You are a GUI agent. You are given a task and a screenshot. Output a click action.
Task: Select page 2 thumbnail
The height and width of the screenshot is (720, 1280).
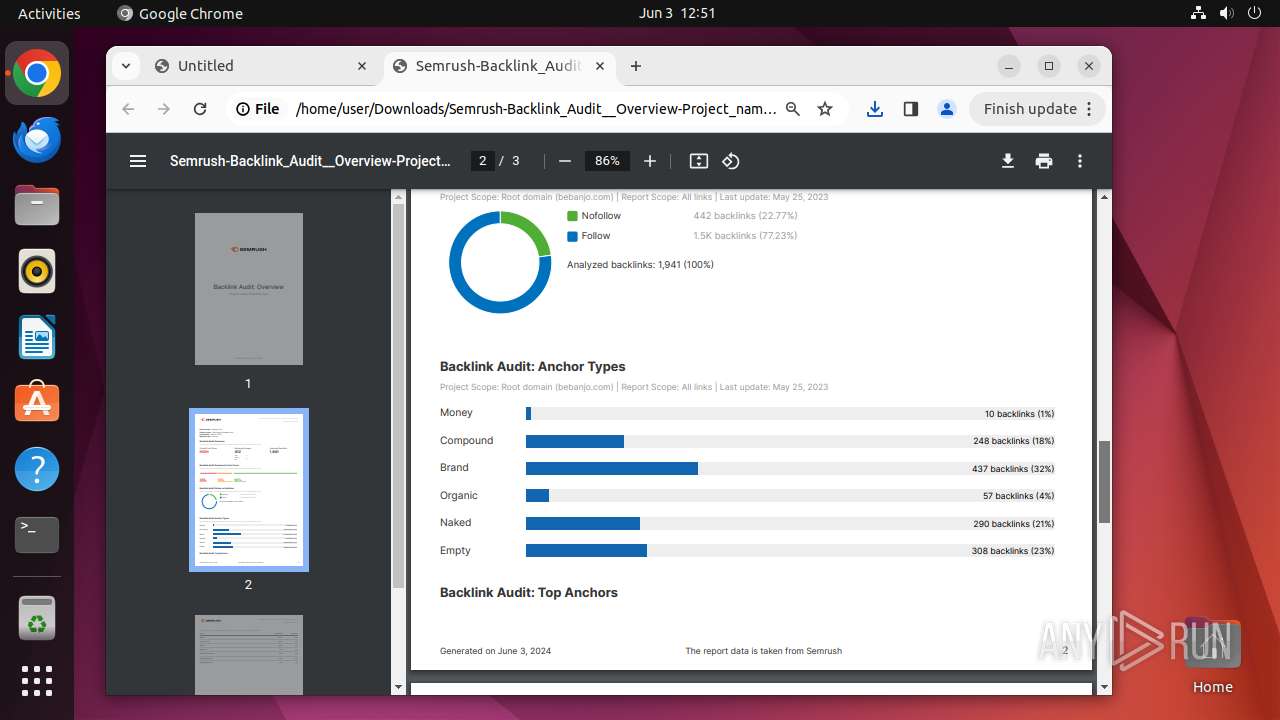(x=249, y=490)
